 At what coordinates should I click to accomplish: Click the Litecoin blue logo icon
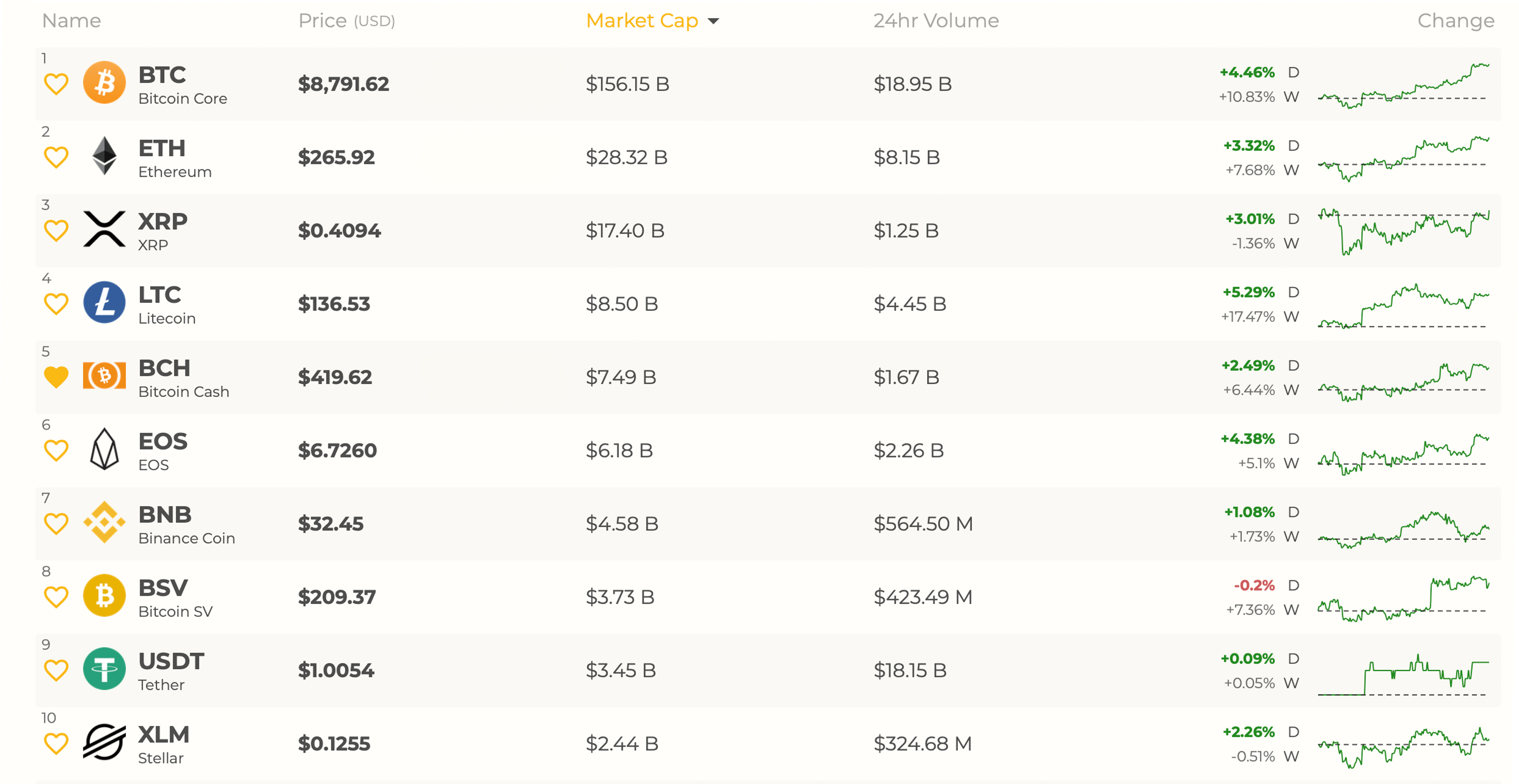click(104, 302)
